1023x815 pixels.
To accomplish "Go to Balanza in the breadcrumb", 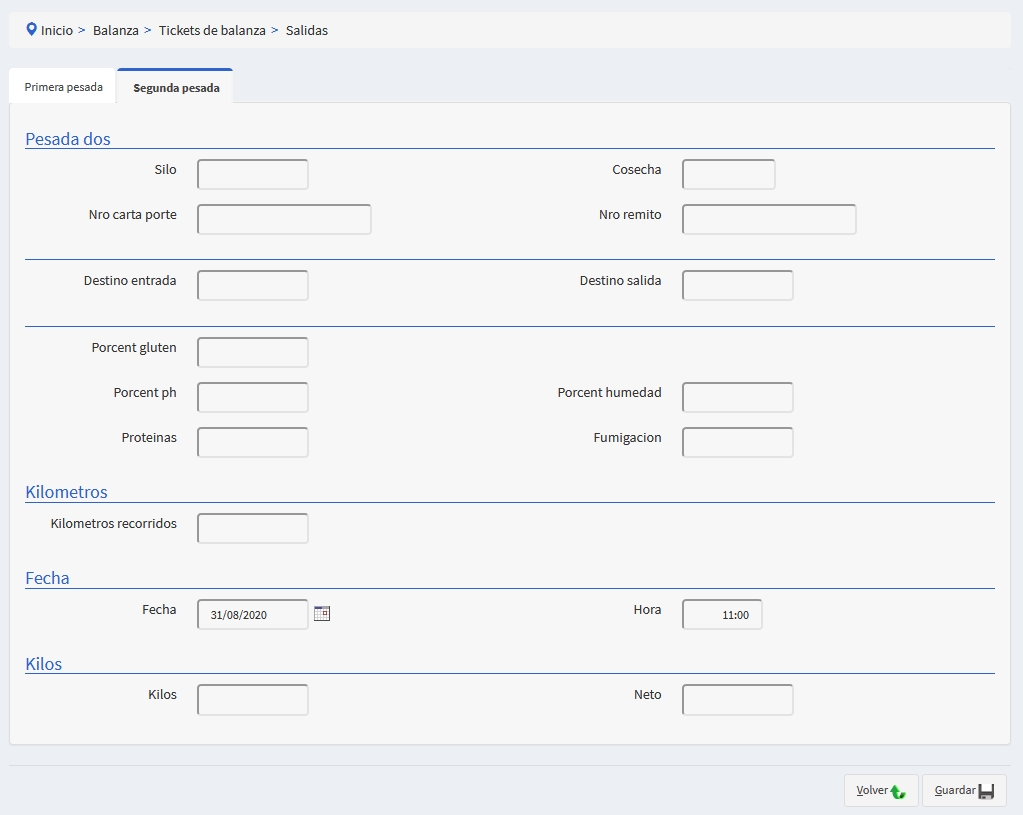I will pos(116,31).
